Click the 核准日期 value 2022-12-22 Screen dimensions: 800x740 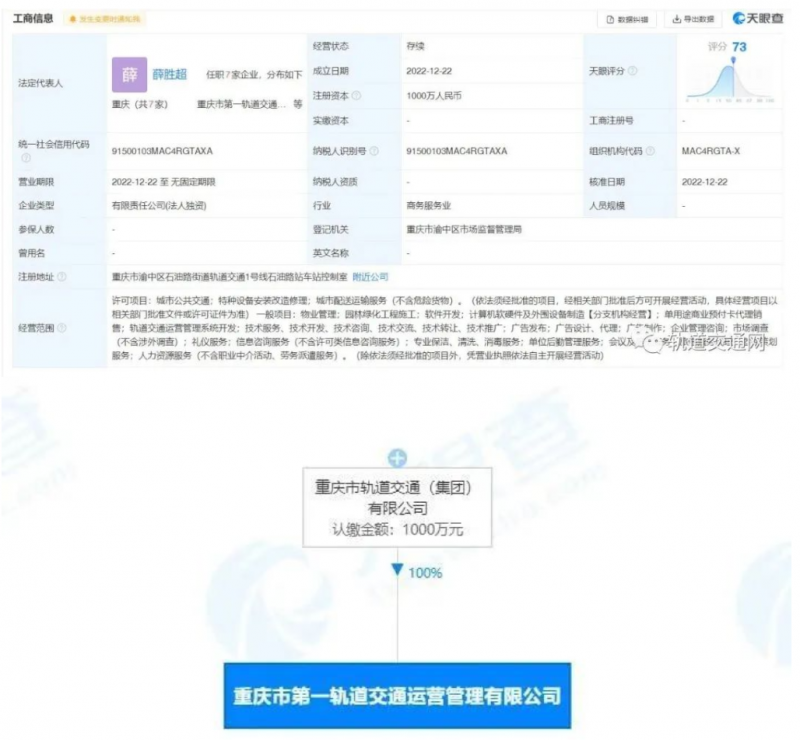[x=705, y=182]
